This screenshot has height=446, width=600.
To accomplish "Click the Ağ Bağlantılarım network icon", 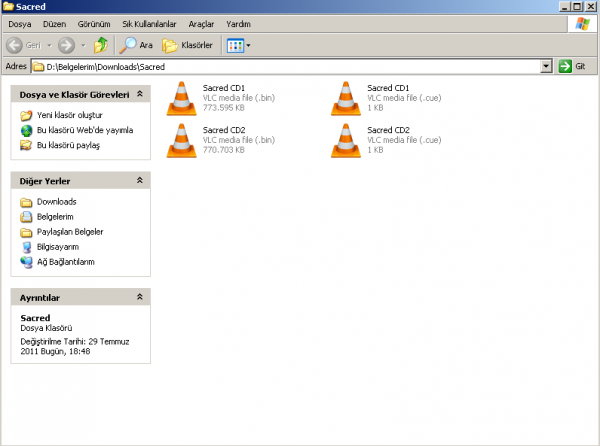I will [26, 262].
